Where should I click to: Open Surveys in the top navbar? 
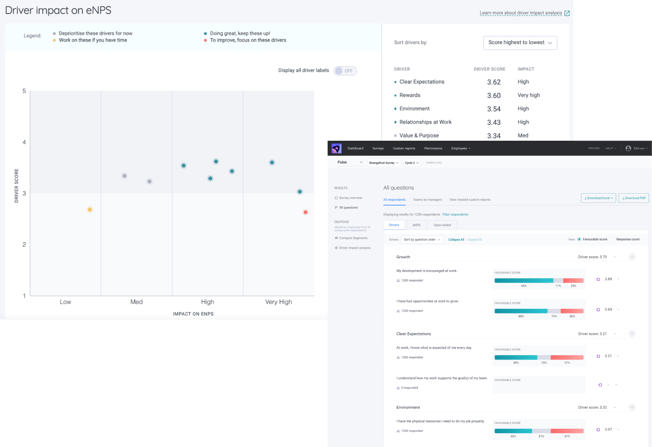tap(378, 148)
